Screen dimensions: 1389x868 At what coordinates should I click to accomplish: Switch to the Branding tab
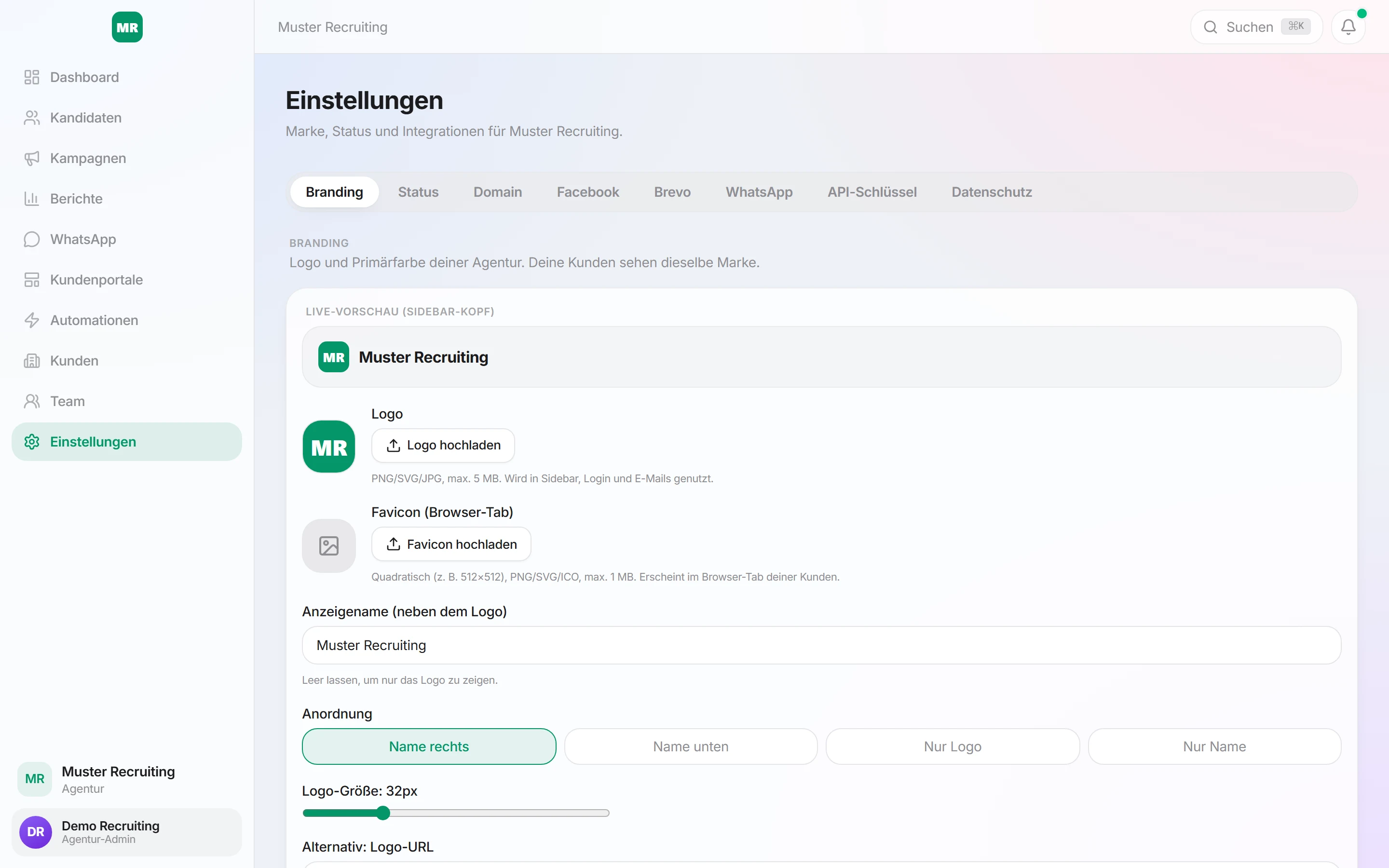point(334,192)
